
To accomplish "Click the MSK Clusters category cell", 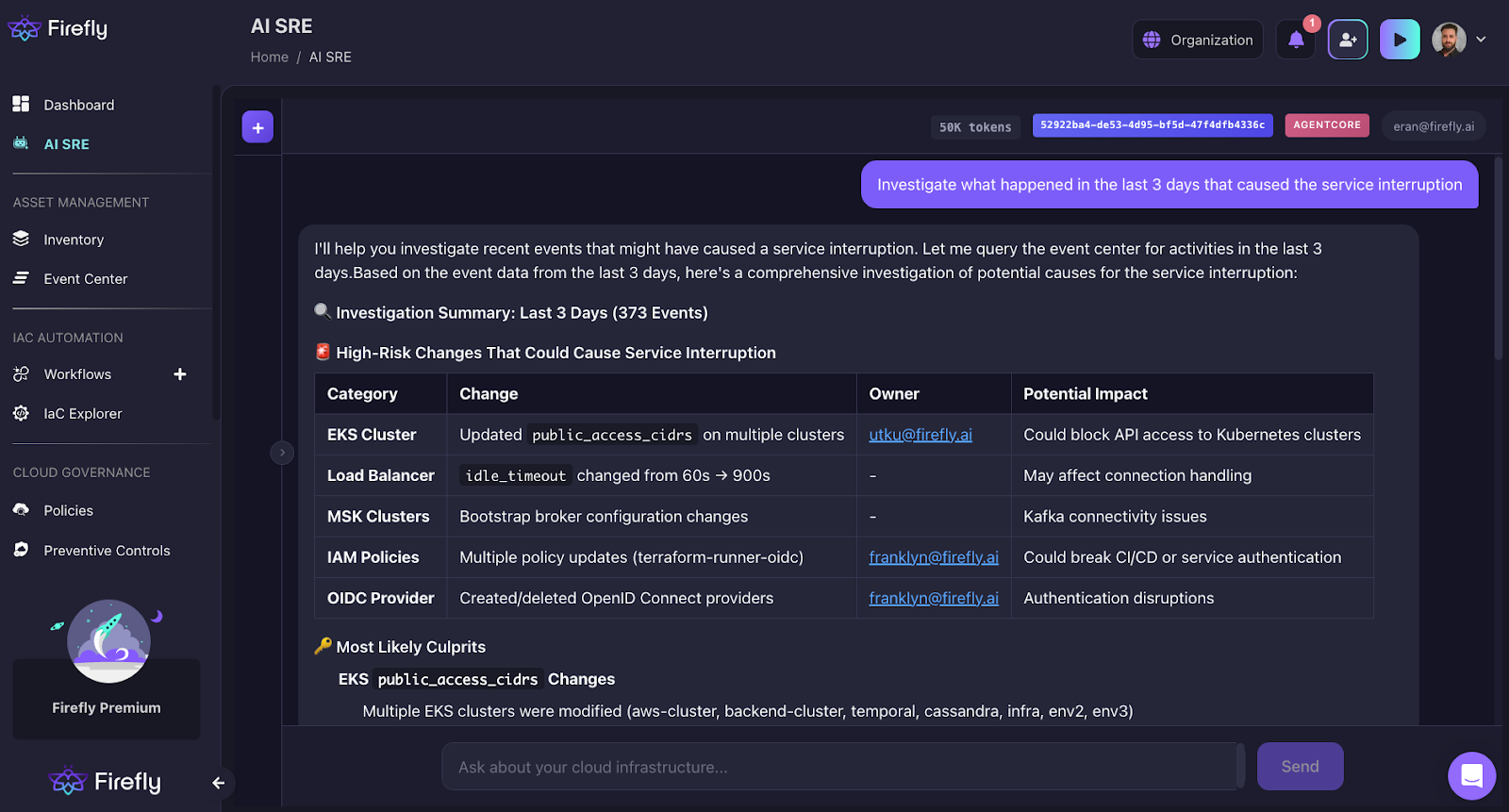I will (381, 517).
